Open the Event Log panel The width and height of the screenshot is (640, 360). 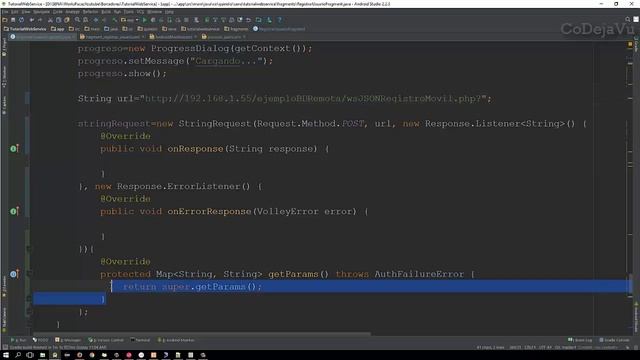click(580, 340)
